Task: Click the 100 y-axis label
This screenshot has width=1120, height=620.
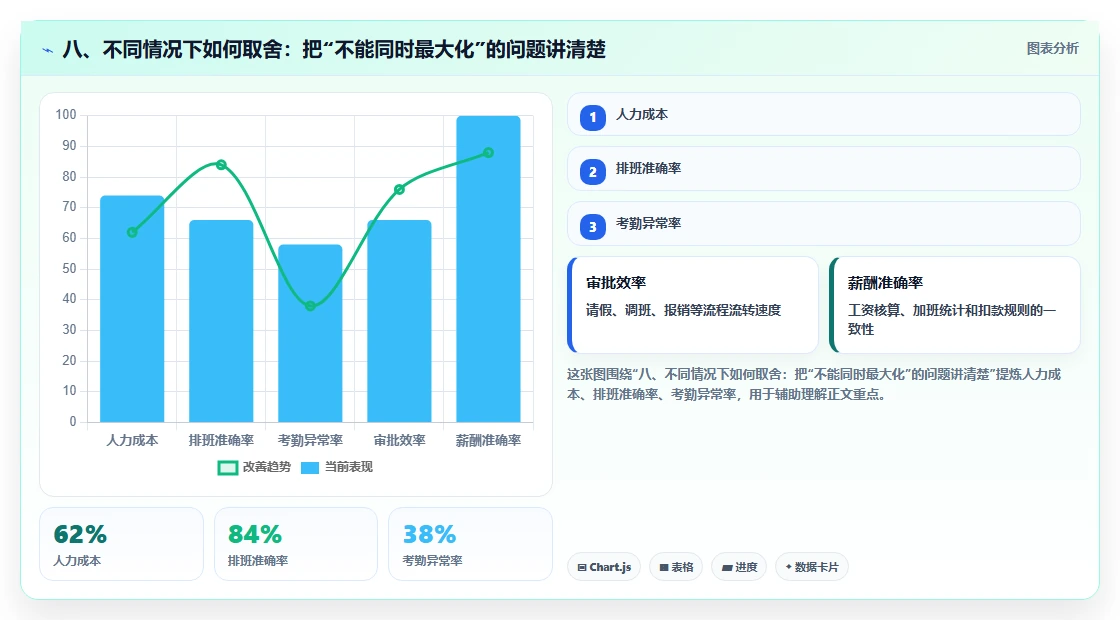Action: [66, 115]
